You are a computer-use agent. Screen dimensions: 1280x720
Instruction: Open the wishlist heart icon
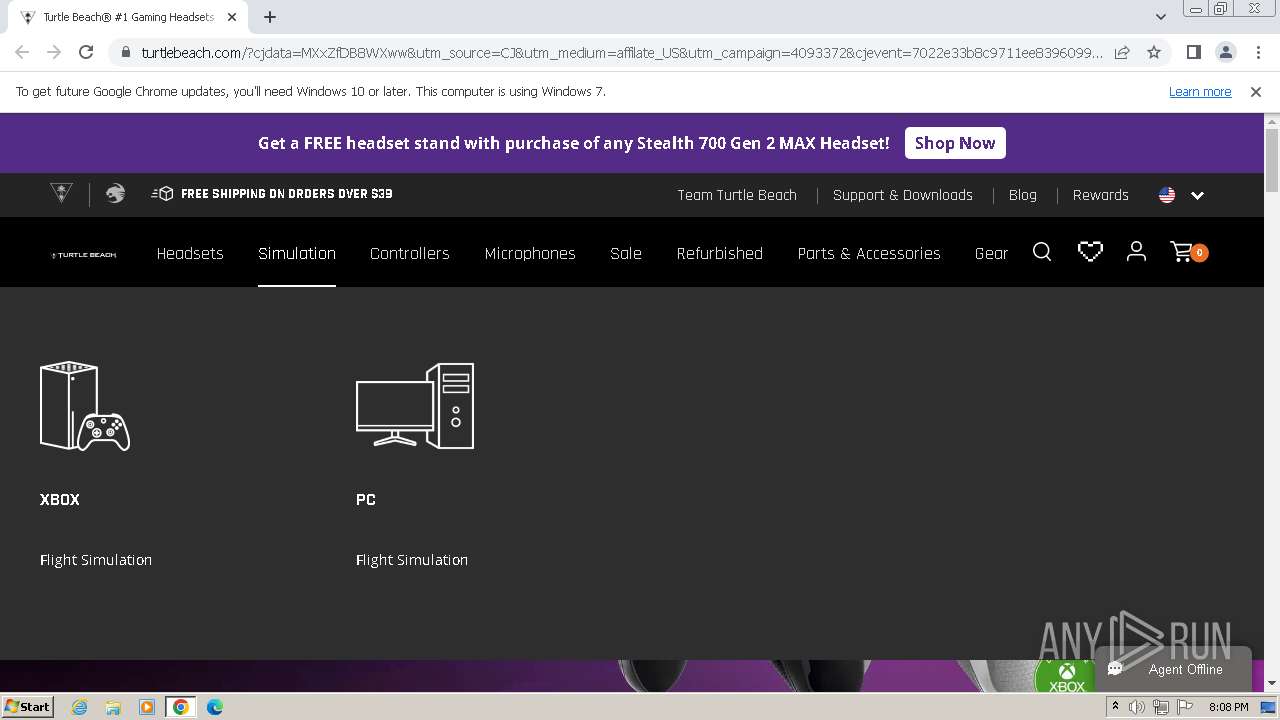click(1090, 252)
